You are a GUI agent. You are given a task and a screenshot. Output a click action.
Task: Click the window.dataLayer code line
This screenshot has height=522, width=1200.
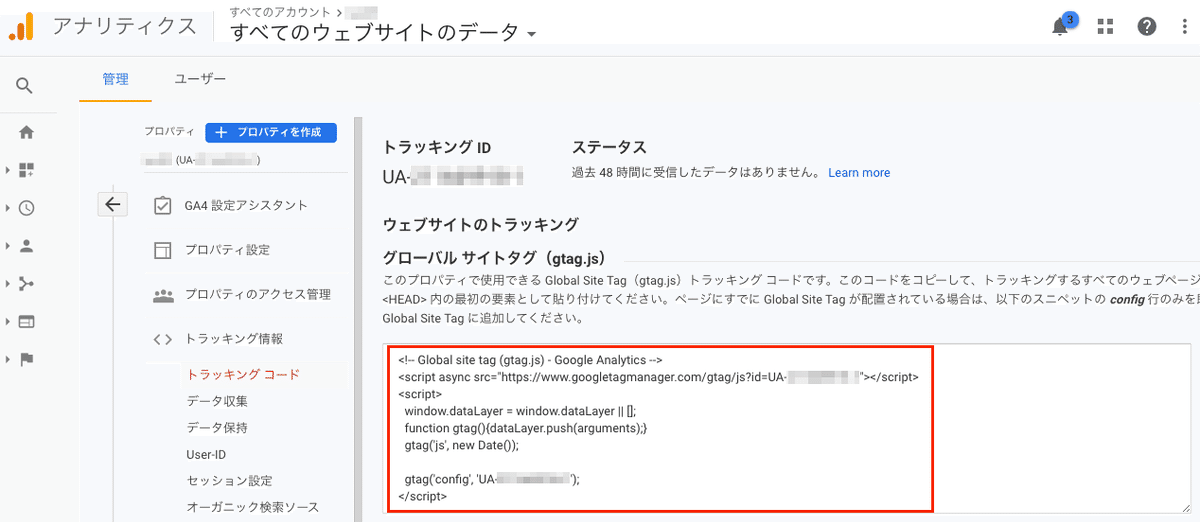click(x=520, y=411)
